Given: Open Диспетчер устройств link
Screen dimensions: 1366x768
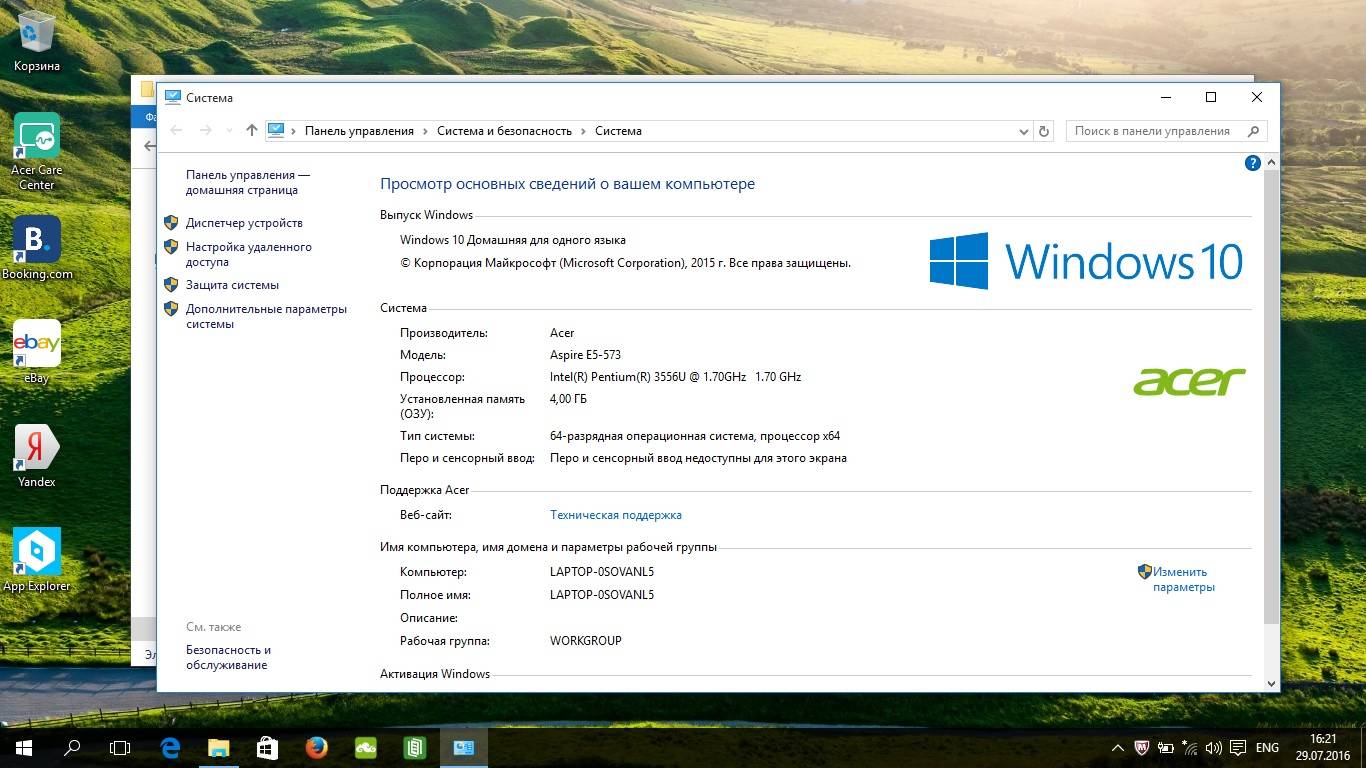Looking at the screenshot, I should click(x=244, y=223).
